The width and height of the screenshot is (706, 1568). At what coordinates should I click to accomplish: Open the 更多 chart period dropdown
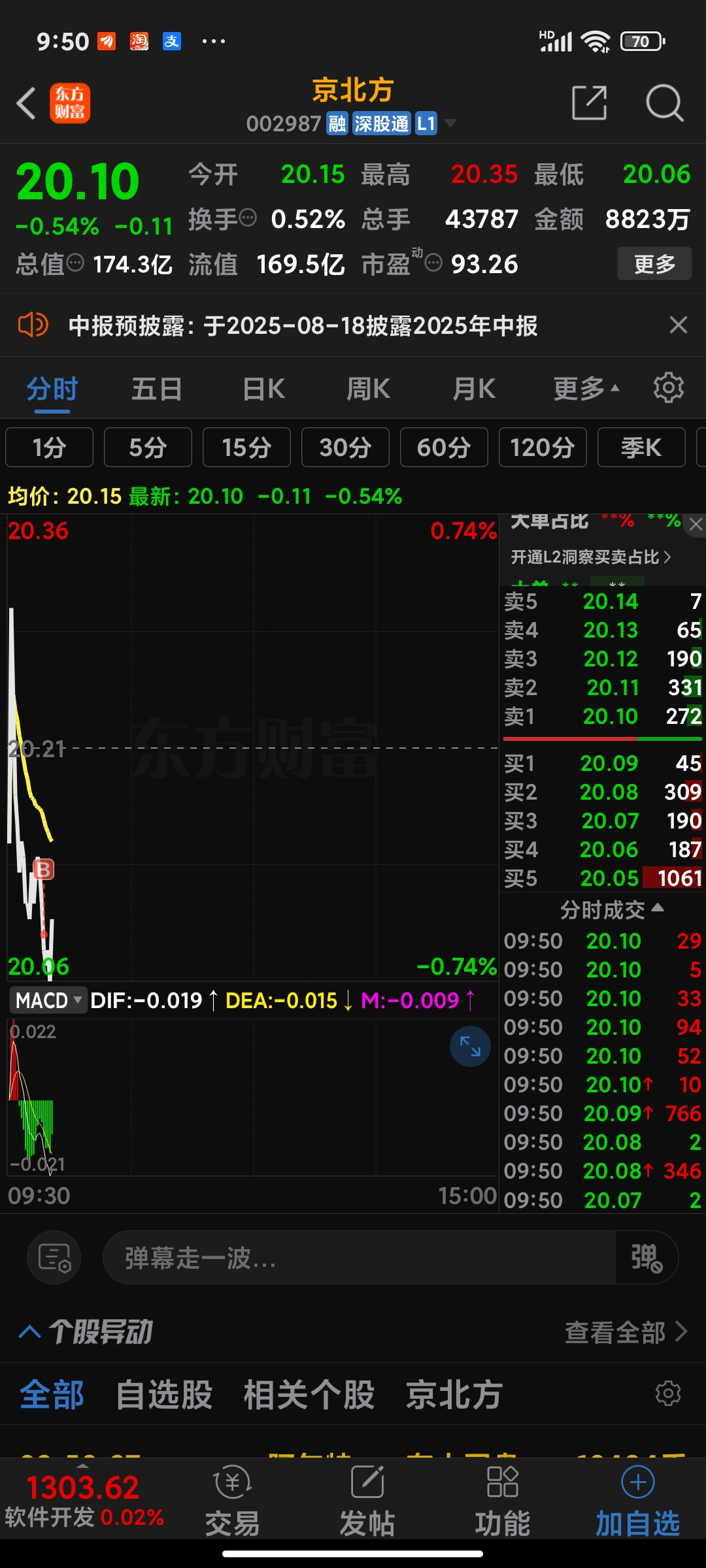(586, 389)
